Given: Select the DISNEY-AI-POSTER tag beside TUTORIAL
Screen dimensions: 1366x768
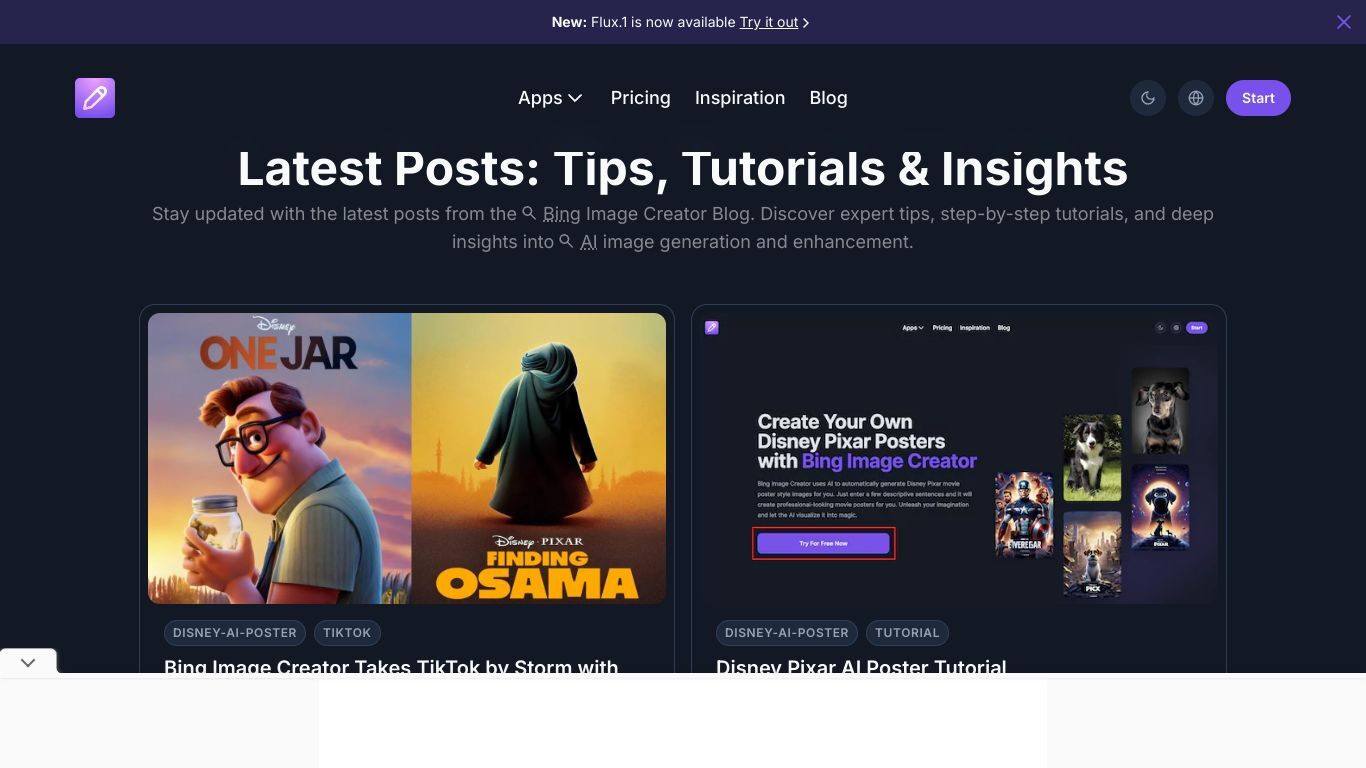Looking at the screenshot, I should tap(787, 633).
